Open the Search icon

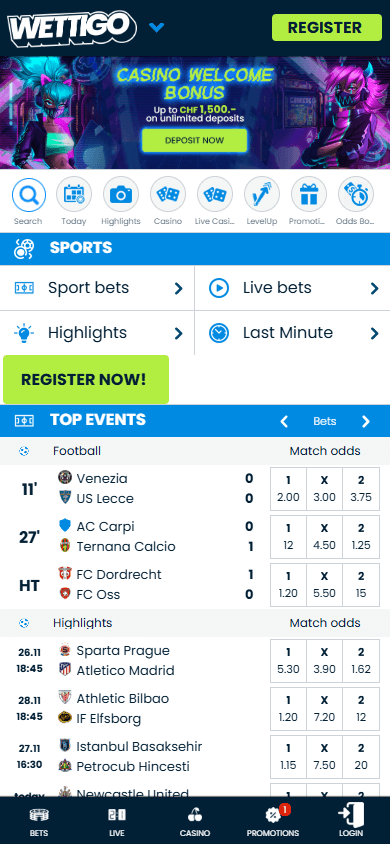(28, 194)
